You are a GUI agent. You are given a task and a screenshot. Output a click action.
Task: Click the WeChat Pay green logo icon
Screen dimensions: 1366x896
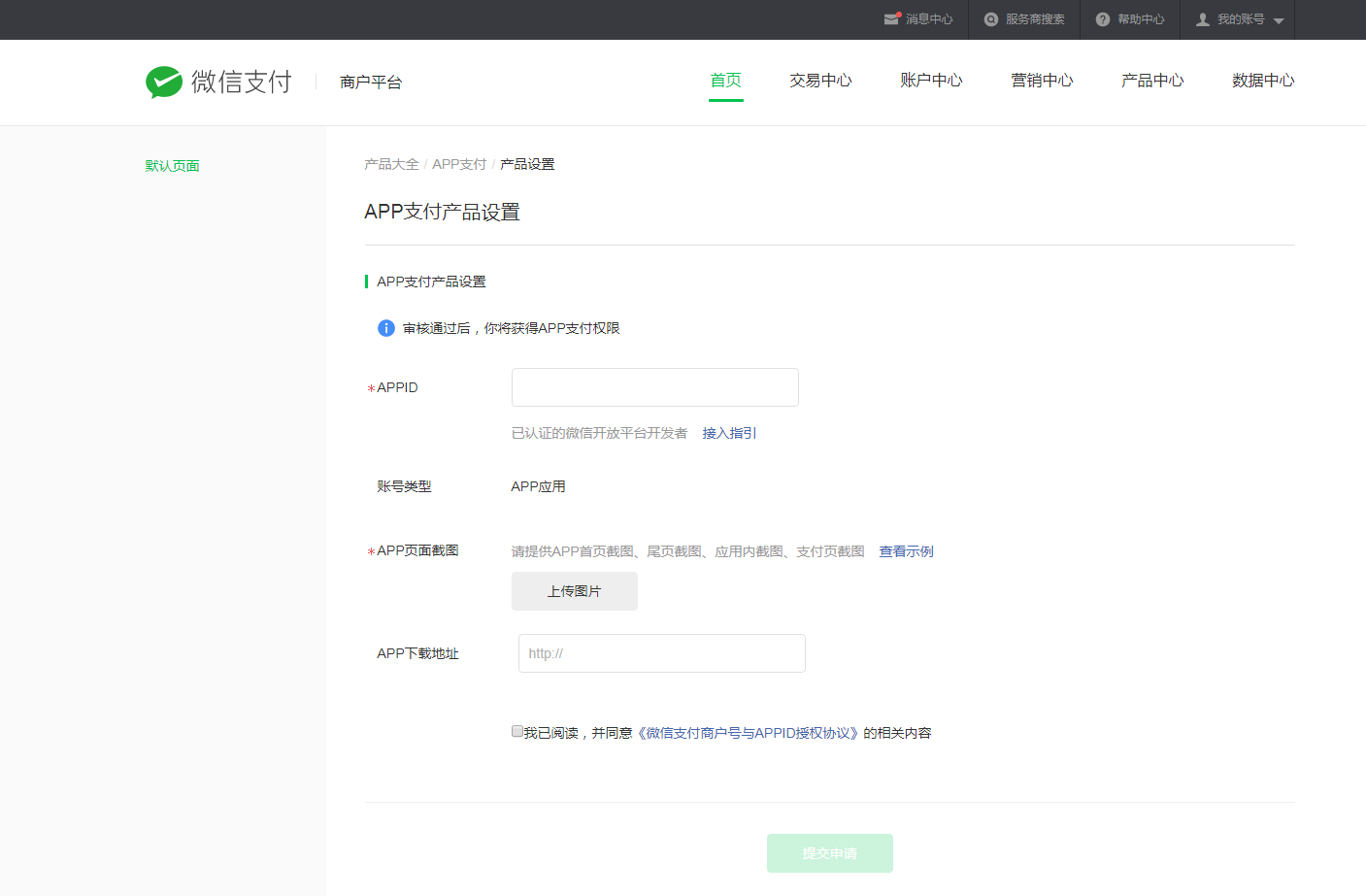[164, 82]
